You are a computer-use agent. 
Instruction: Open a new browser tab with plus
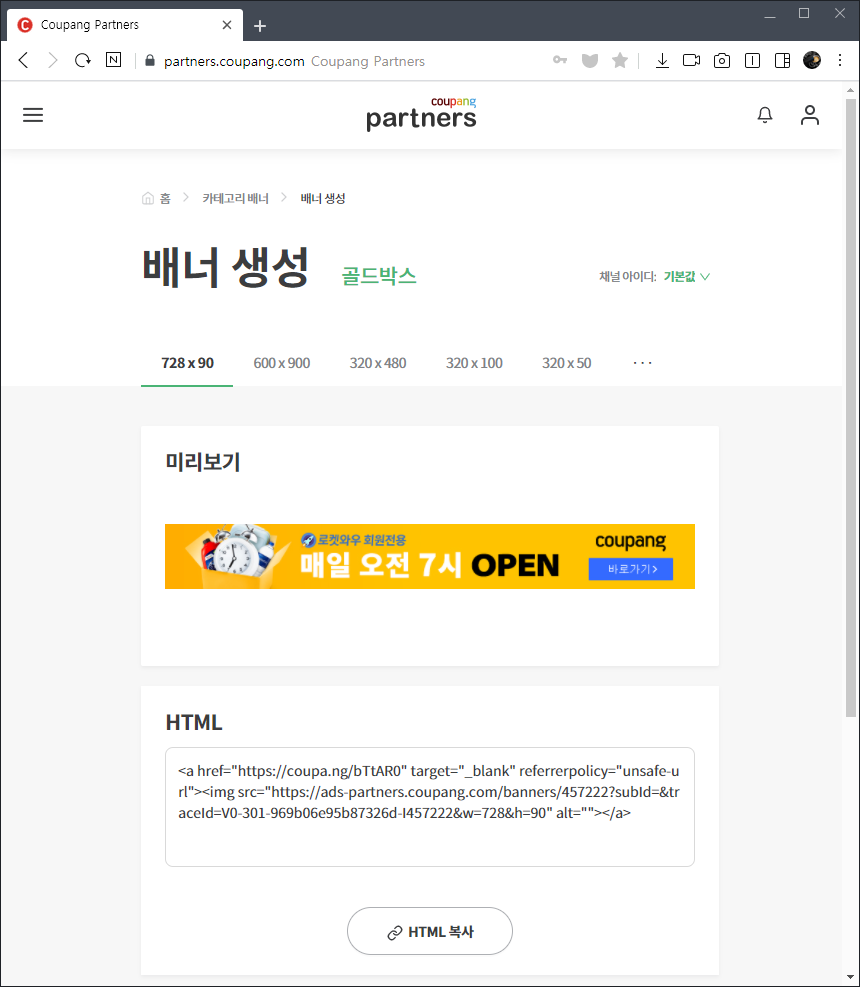click(259, 26)
